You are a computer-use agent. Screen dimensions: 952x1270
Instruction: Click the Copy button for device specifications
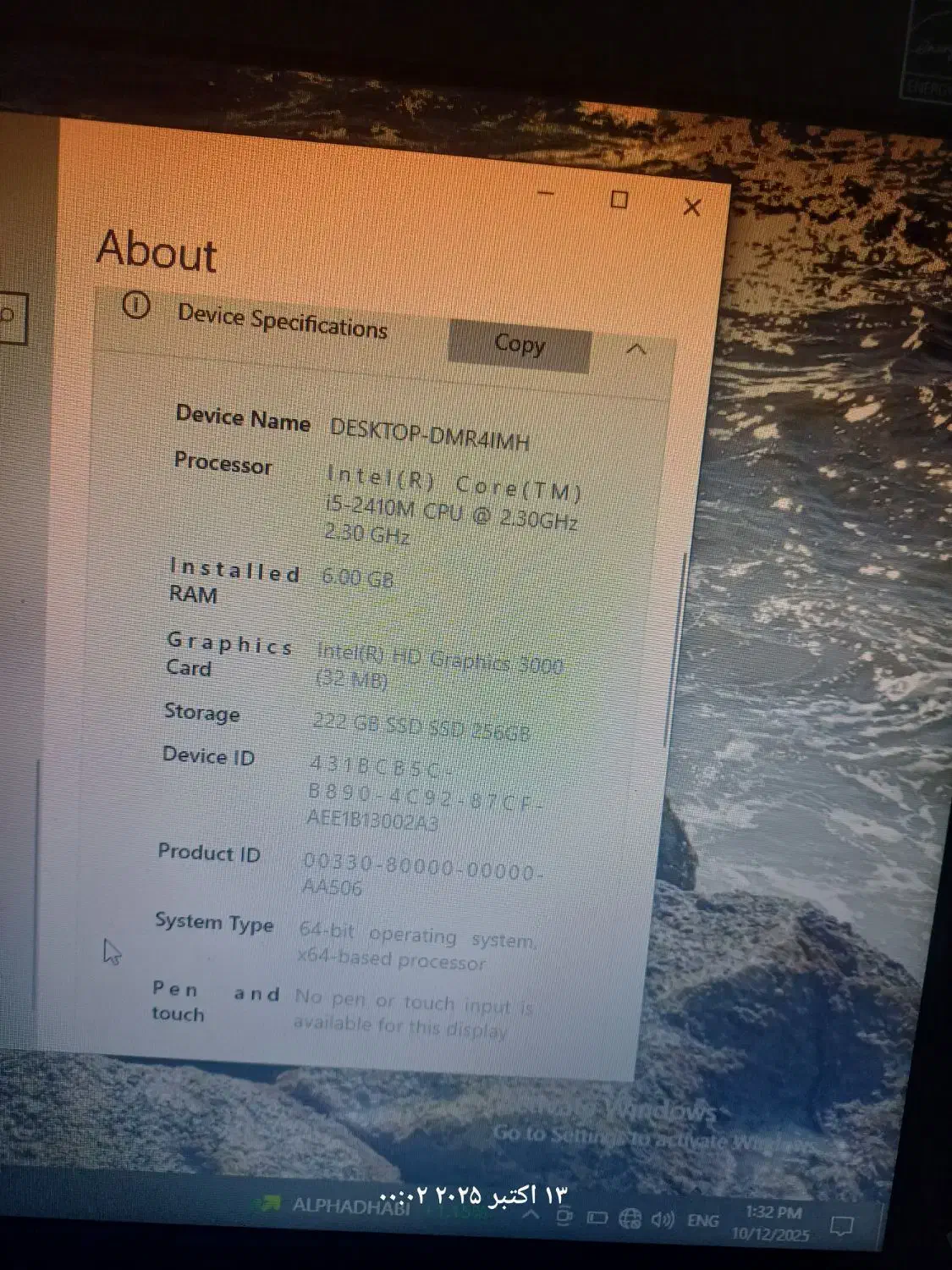click(x=519, y=345)
